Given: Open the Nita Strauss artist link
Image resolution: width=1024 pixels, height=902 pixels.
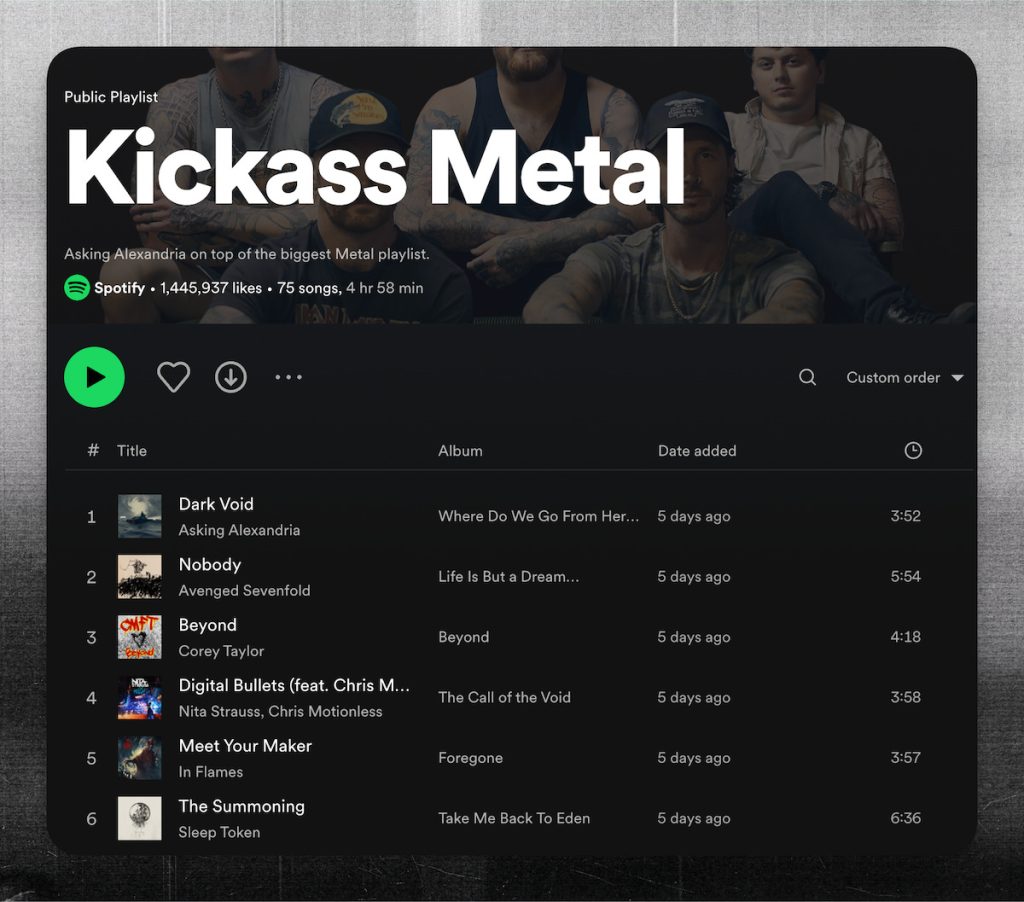Looking at the screenshot, I should (214, 712).
